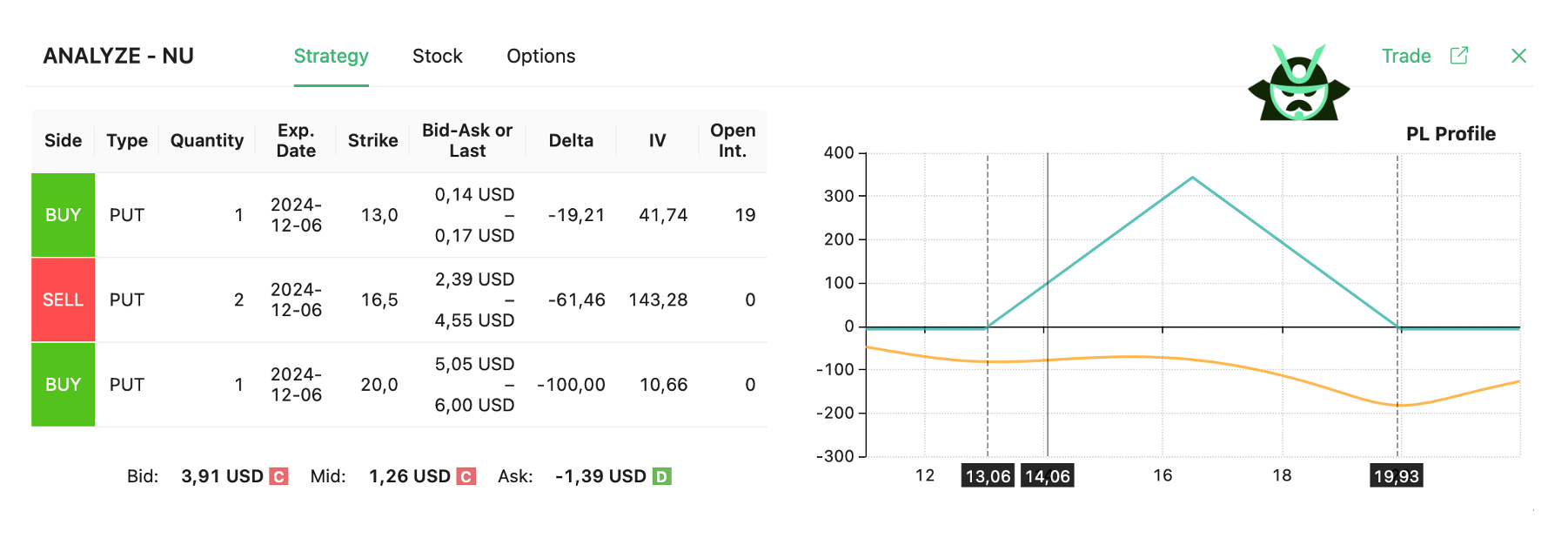The width and height of the screenshot is (1568, 545).
Task: Click the samurai mascot logo icon
Action: [x=1298, y=84]
